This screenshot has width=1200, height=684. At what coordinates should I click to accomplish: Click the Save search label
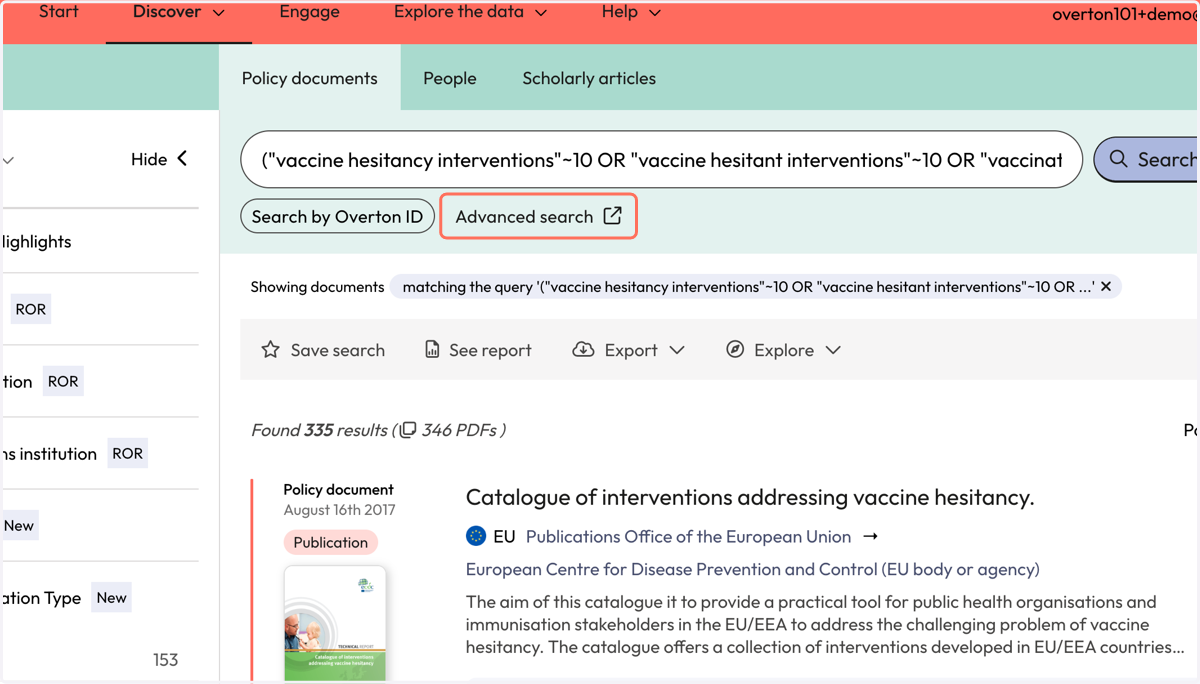tap(338, 350)
